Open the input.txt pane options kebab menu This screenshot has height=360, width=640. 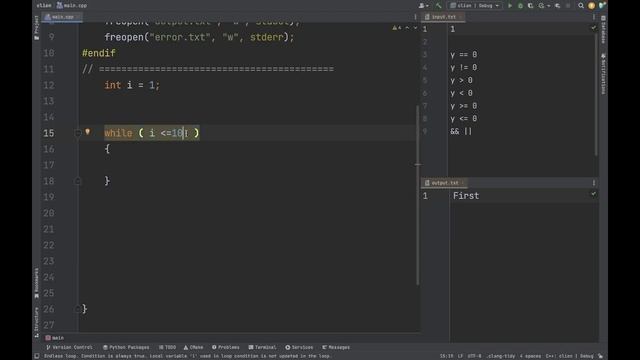[594, 17]
